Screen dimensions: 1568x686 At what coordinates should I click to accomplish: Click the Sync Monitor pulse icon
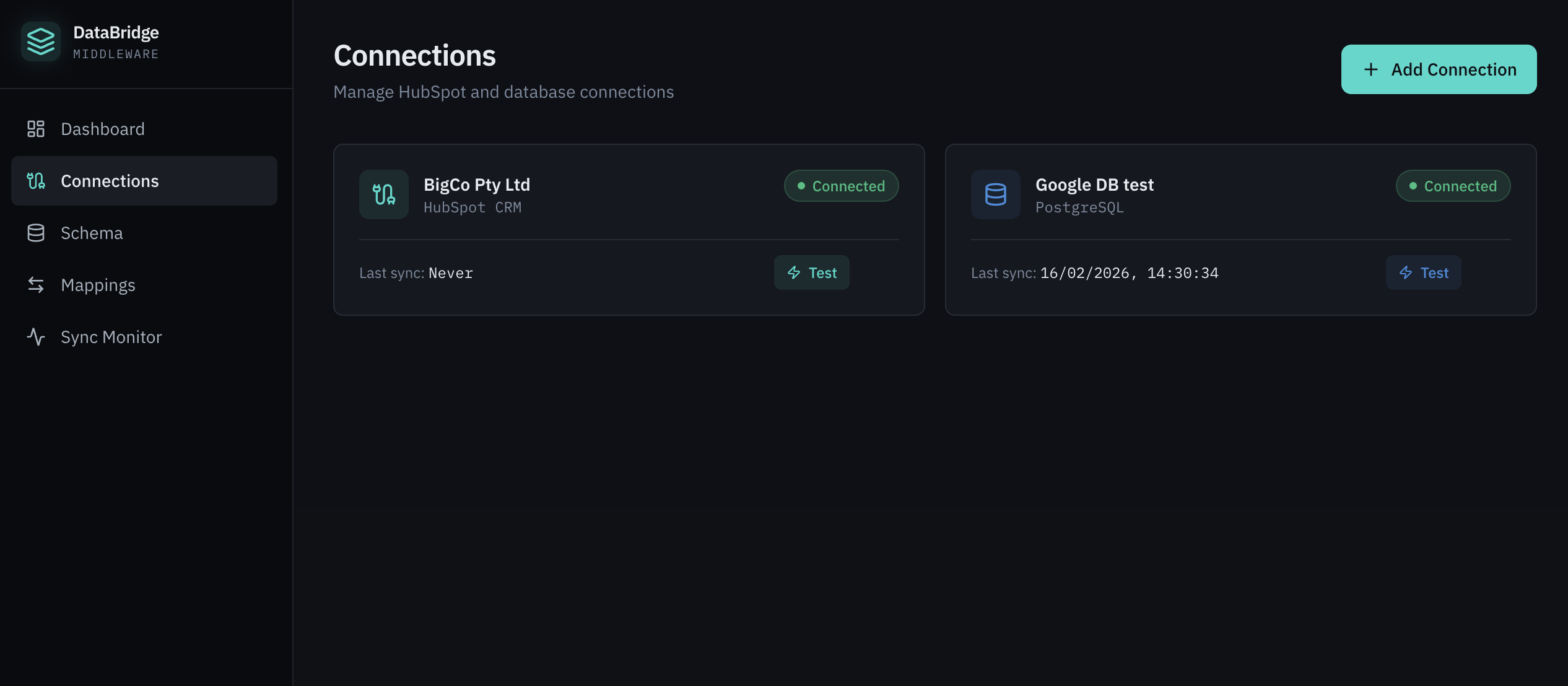36,337
